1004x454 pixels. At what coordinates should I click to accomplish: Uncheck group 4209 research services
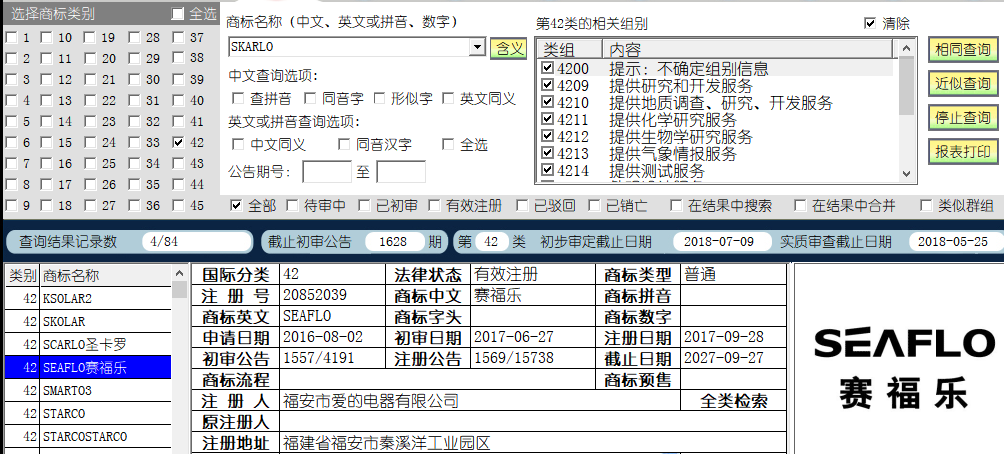(x=547, y=85)
